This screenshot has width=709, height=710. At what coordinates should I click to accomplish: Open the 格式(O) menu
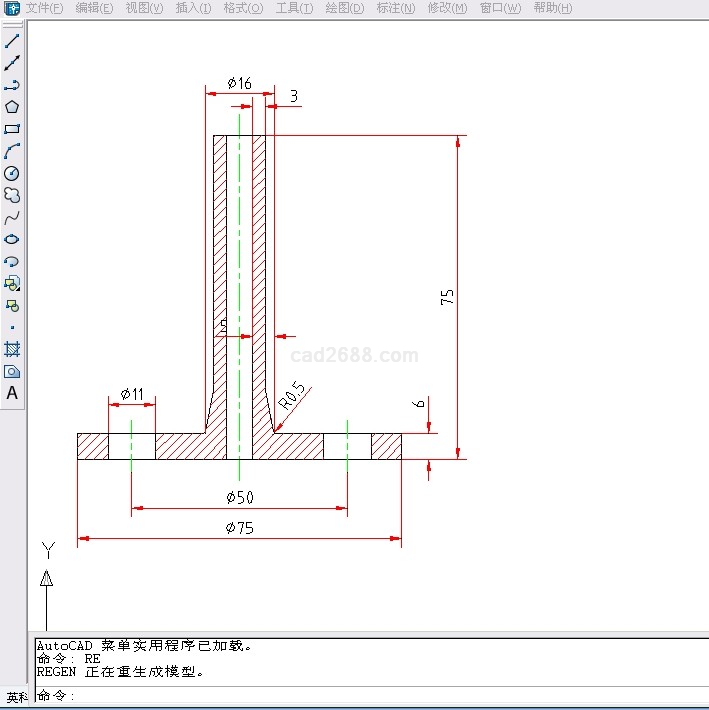[x=243, y=8]
